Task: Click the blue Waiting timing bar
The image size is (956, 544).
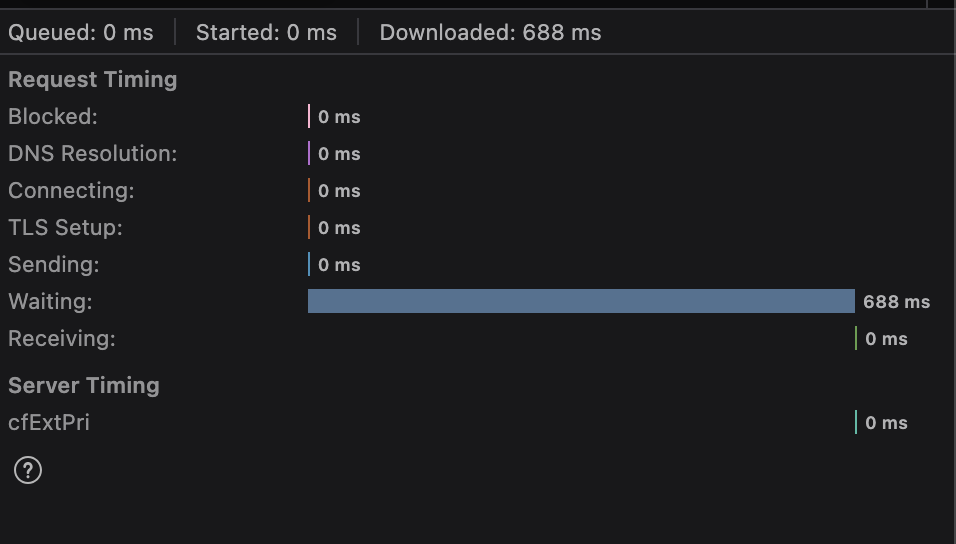Action: coord(581,301)
